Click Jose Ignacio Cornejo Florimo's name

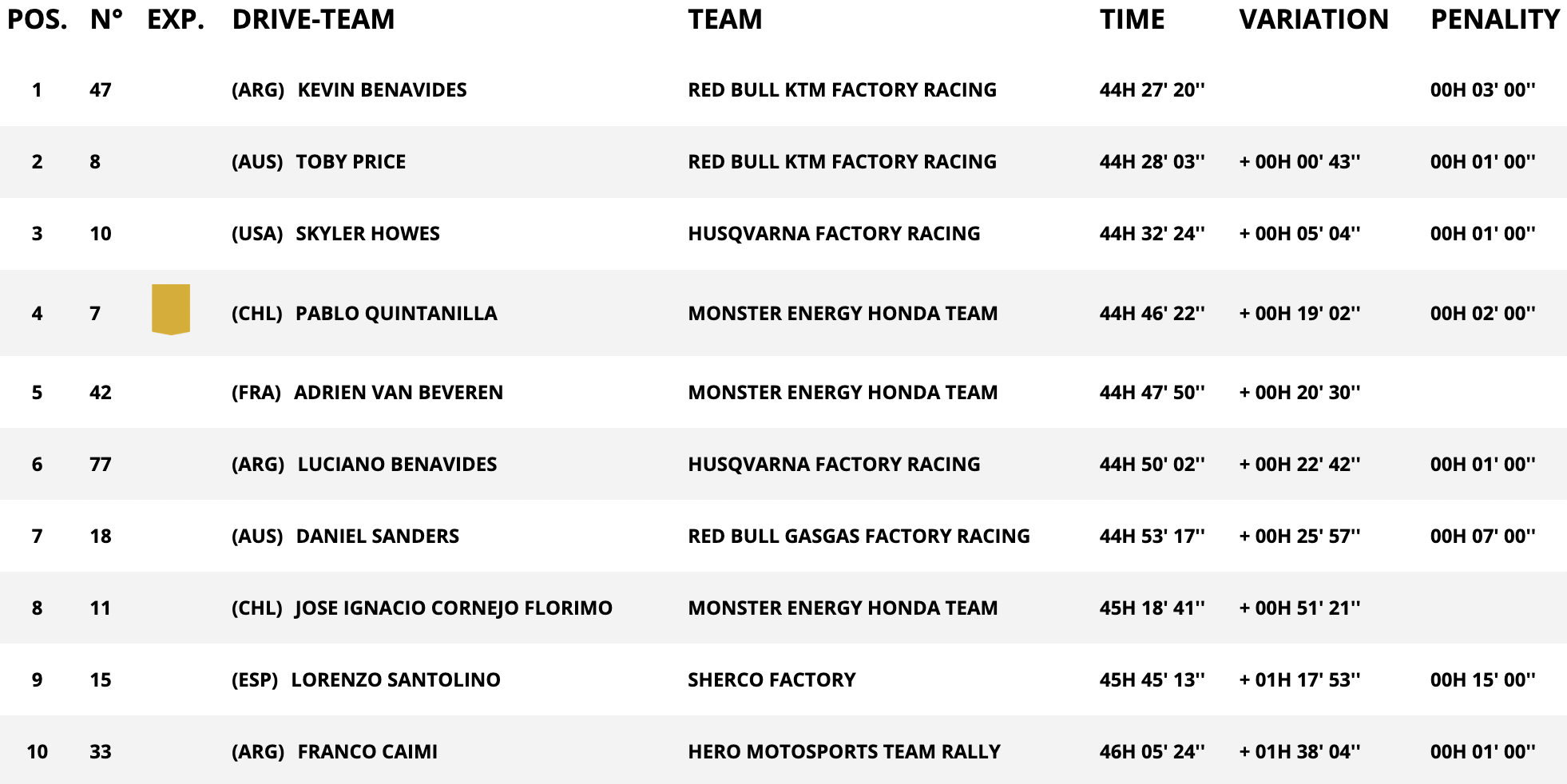tap(454, 608)
